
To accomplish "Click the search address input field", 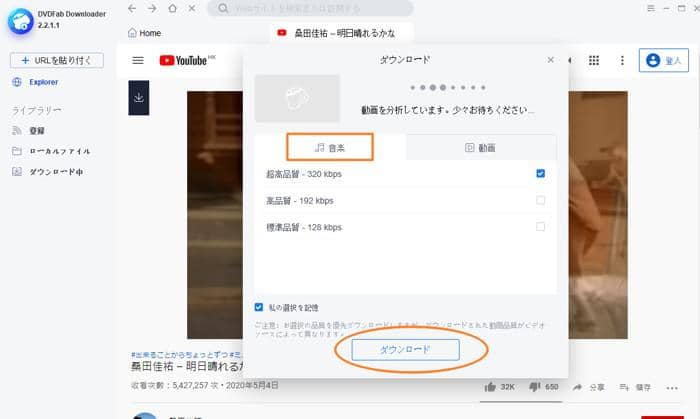I will pyautogui.click(x=310, y=8).
